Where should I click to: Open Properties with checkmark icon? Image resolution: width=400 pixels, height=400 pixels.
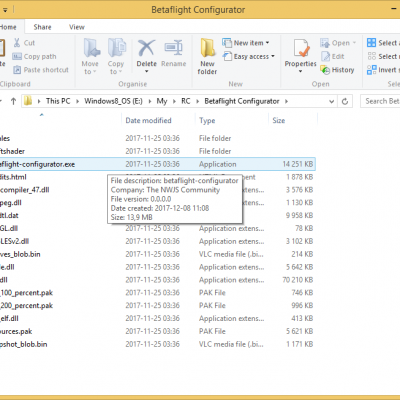(x=301, y=48)
